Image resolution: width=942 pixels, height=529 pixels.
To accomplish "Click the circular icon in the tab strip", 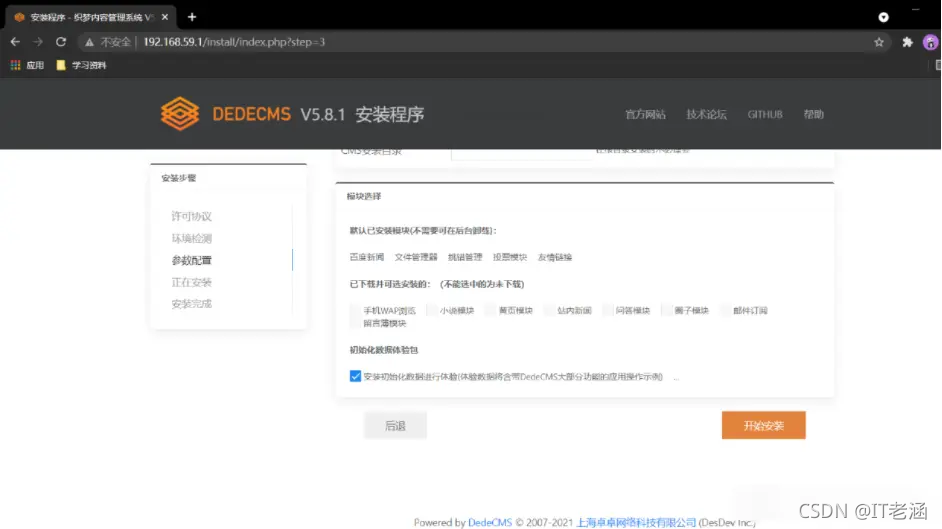I will pos(883,17).
